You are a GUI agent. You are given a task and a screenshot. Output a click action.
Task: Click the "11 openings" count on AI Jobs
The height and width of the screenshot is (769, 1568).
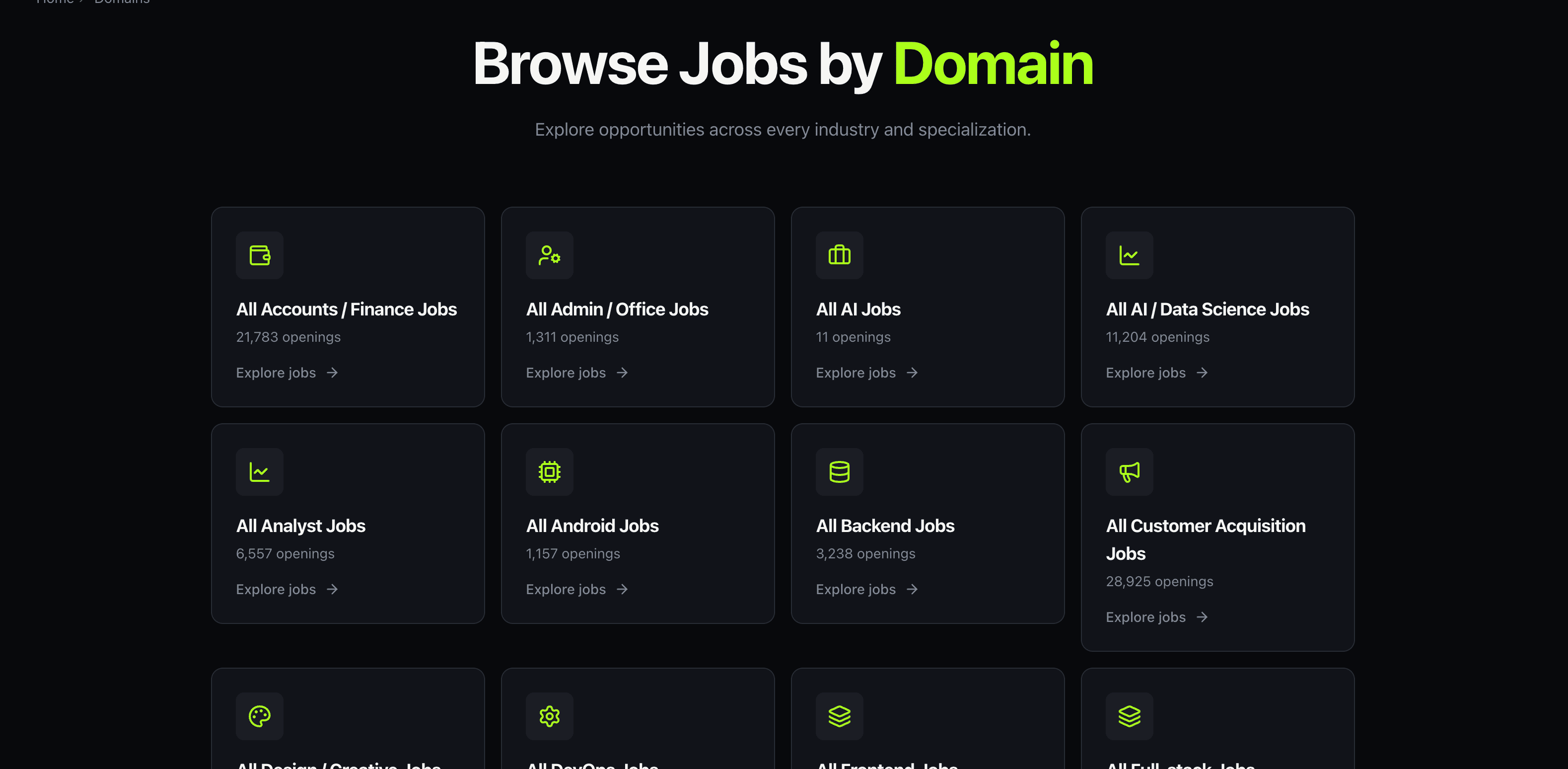[x=854, y=337]
